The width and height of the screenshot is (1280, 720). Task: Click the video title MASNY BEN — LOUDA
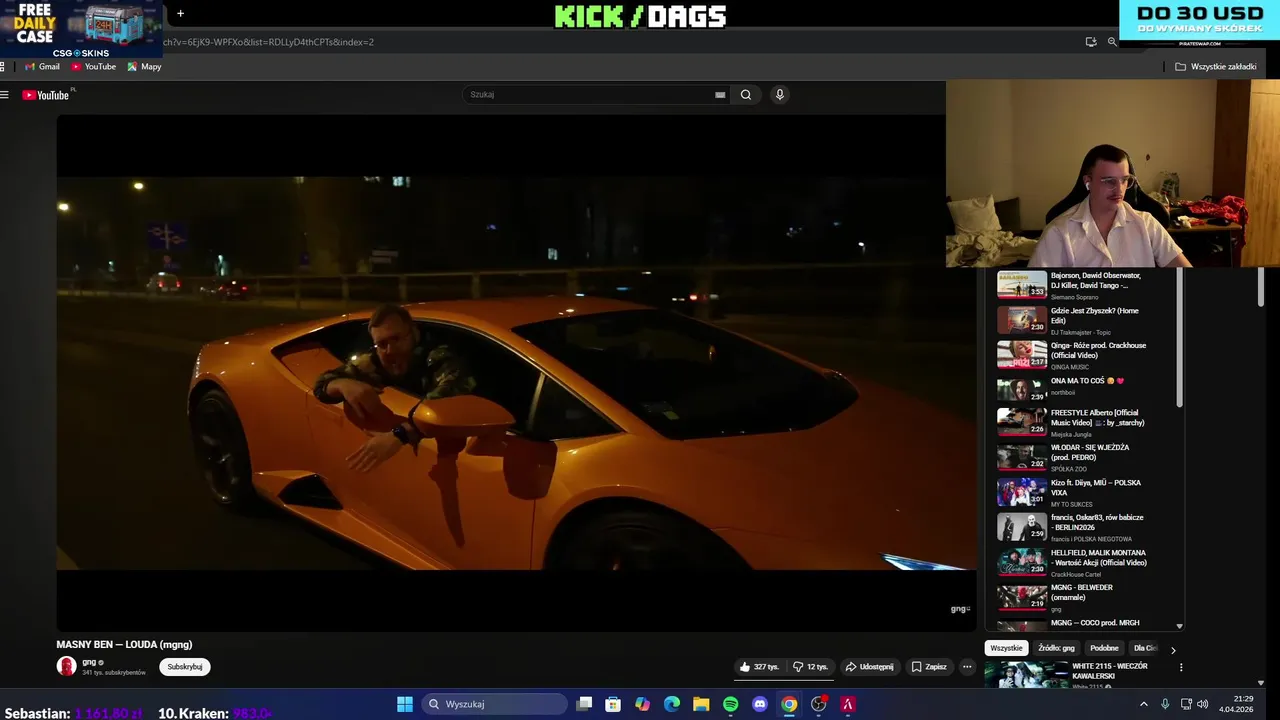124,645
